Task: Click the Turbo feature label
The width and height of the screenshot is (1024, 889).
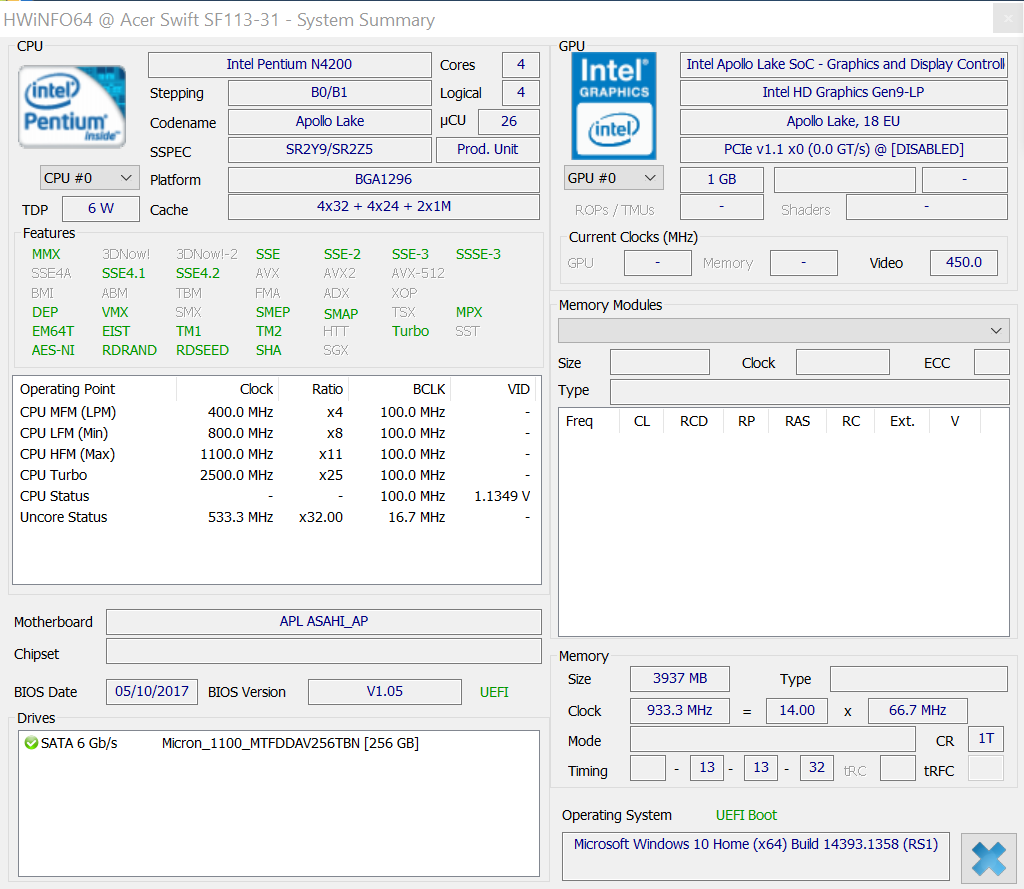Action: point(410,331)
